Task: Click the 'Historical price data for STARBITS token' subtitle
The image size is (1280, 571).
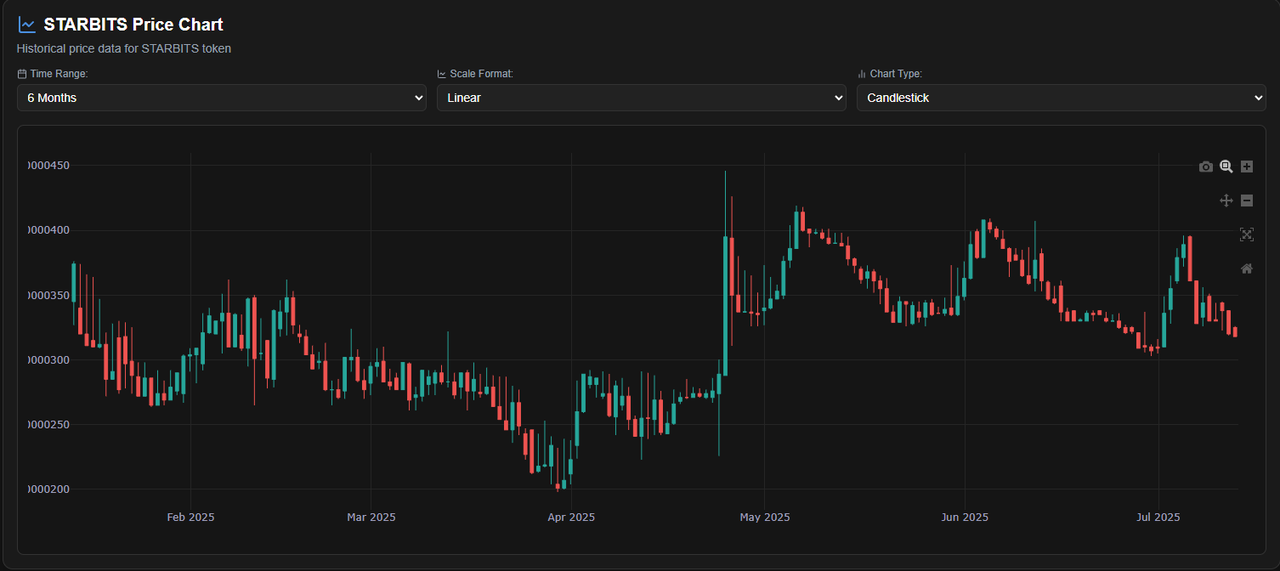Action: click(124, 48)
